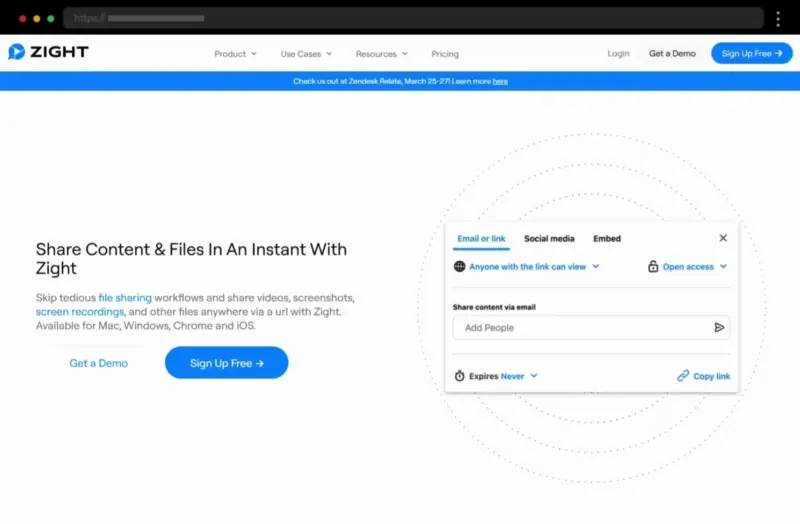Viewport: 800px width, 524px height.
Task: Click the stopwatch icon beside Expires
Action: click(x=459, y=376)
